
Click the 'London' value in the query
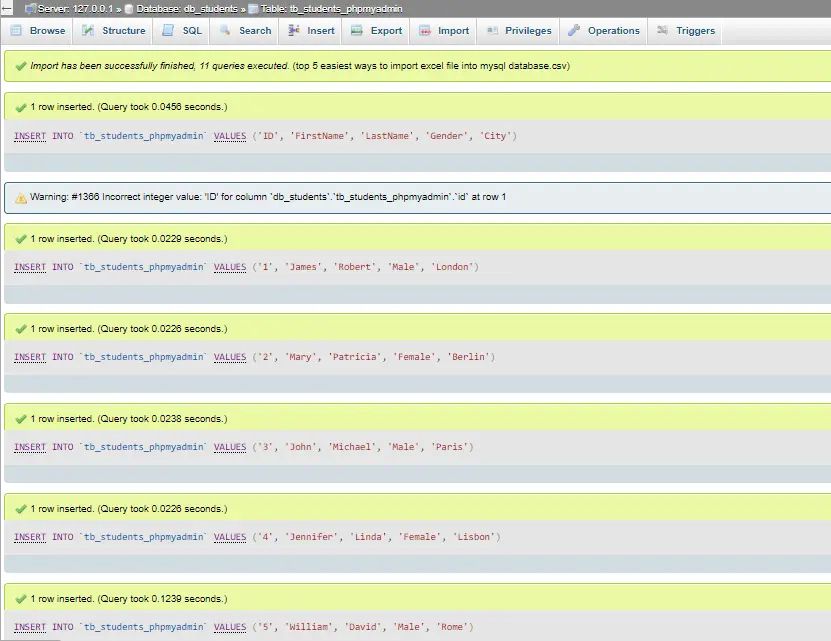click(452, 267)
